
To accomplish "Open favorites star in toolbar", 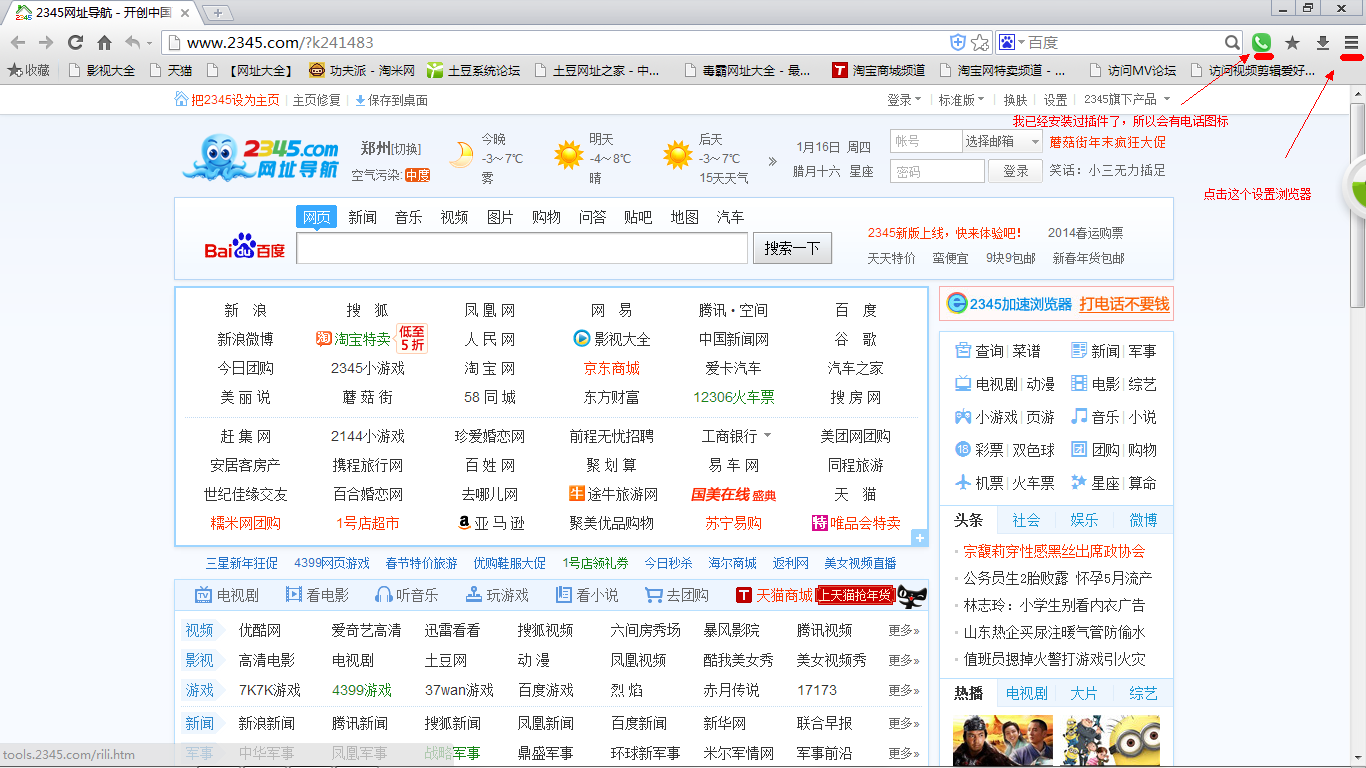I will [1292, 43].
